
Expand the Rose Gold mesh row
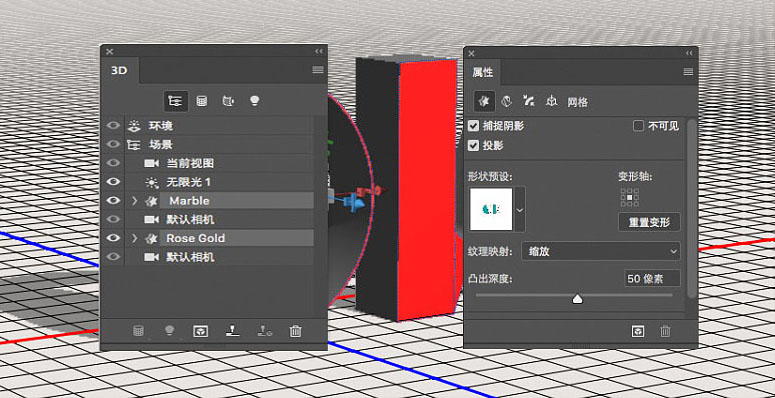pos(134,238)
